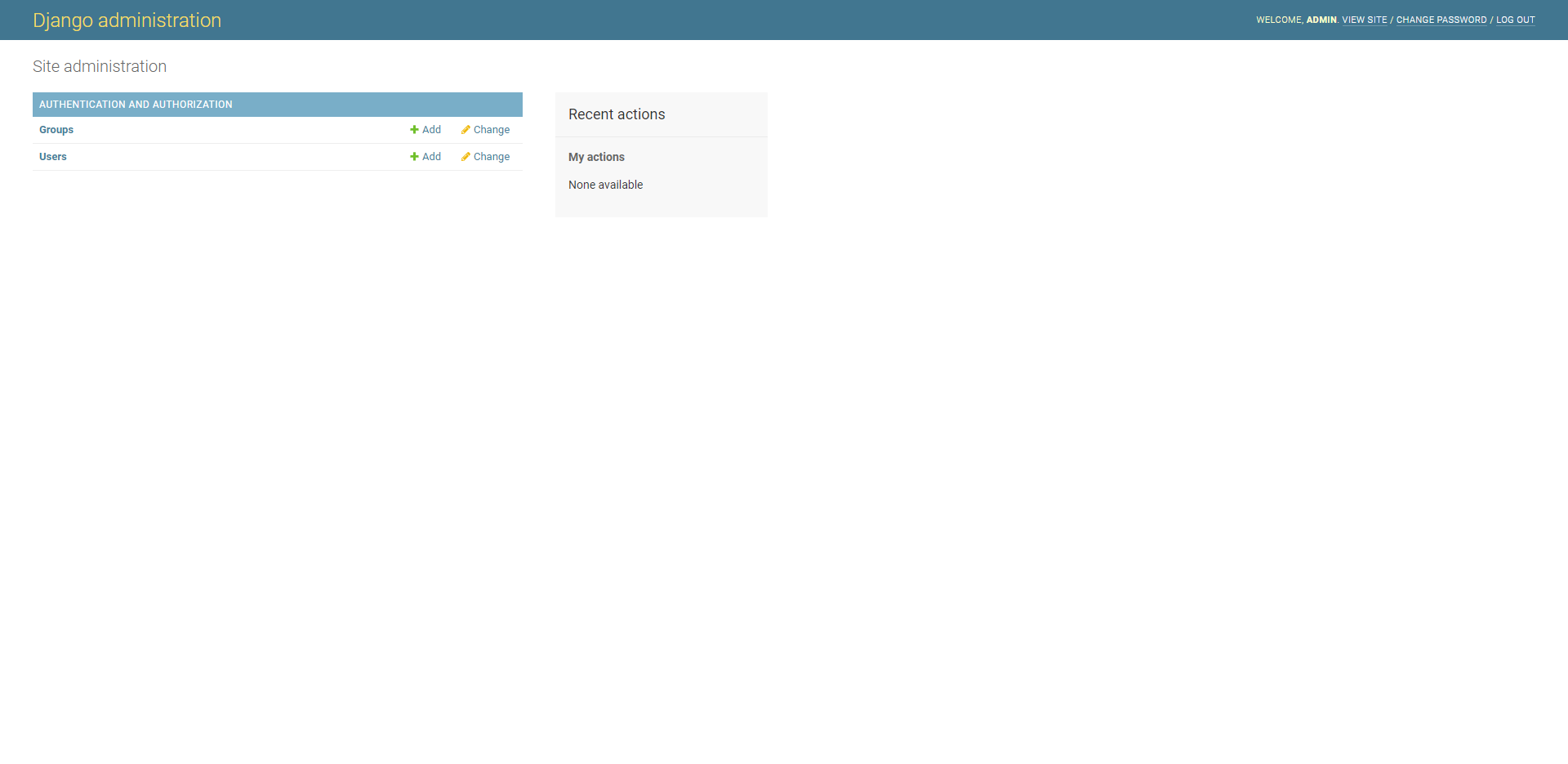Screen dimensions: 1568x764
Task: Click the My actions subheading
Action: 596,157
